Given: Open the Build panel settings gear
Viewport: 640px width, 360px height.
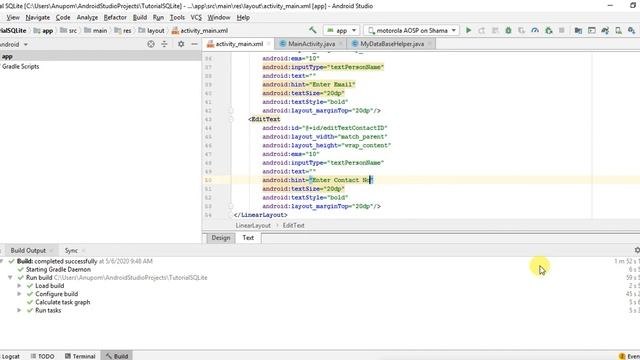Looking at the screenshot, I should (x=637, y=250).
